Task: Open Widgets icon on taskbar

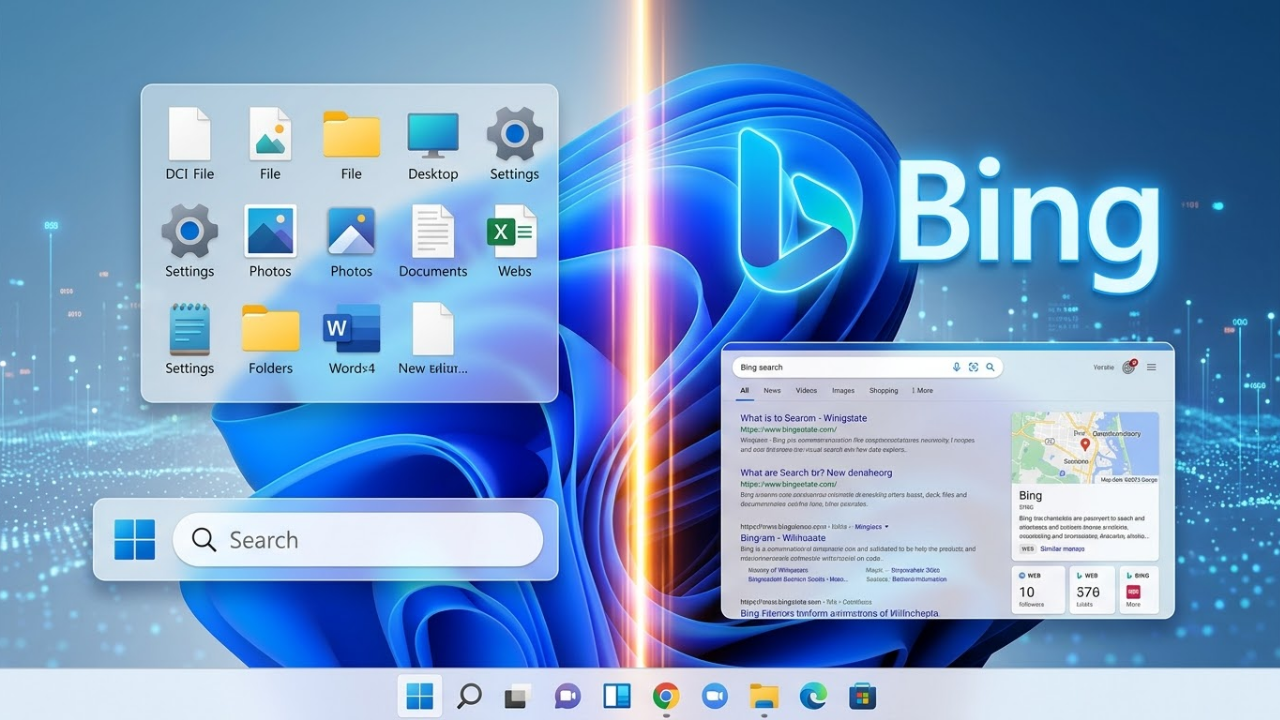Action: click(x=616, y=696)
